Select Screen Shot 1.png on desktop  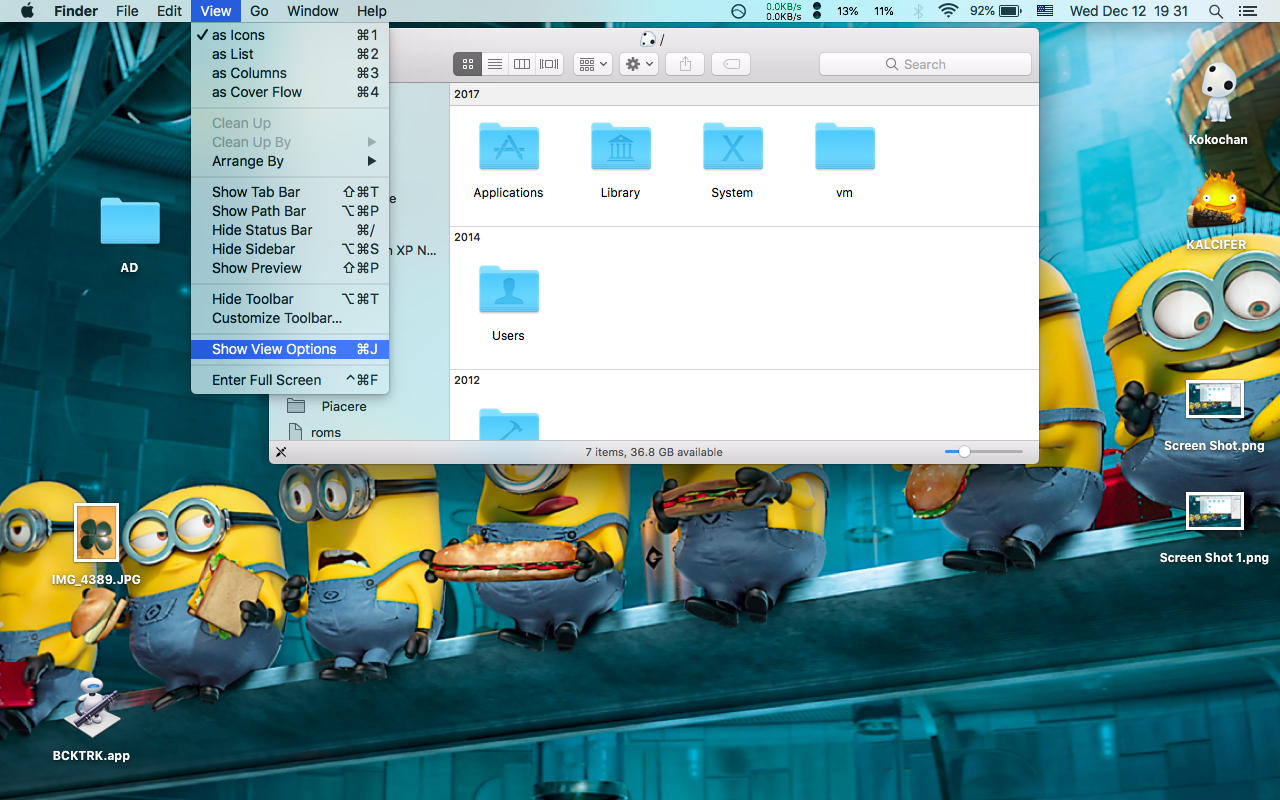[x=1214, y=528]
